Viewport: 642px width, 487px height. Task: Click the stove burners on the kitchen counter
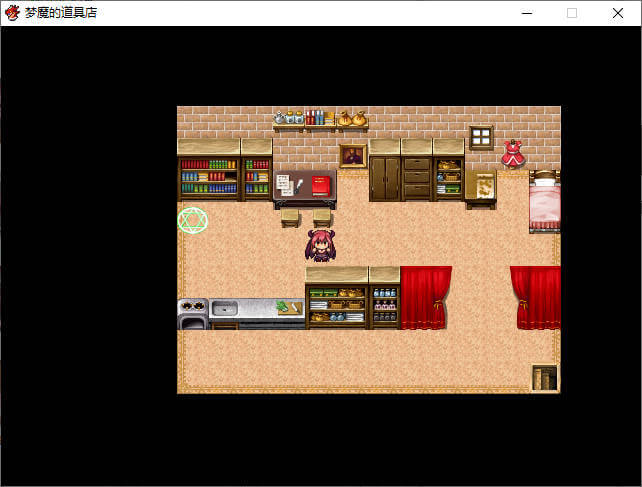tap(192, 308)
